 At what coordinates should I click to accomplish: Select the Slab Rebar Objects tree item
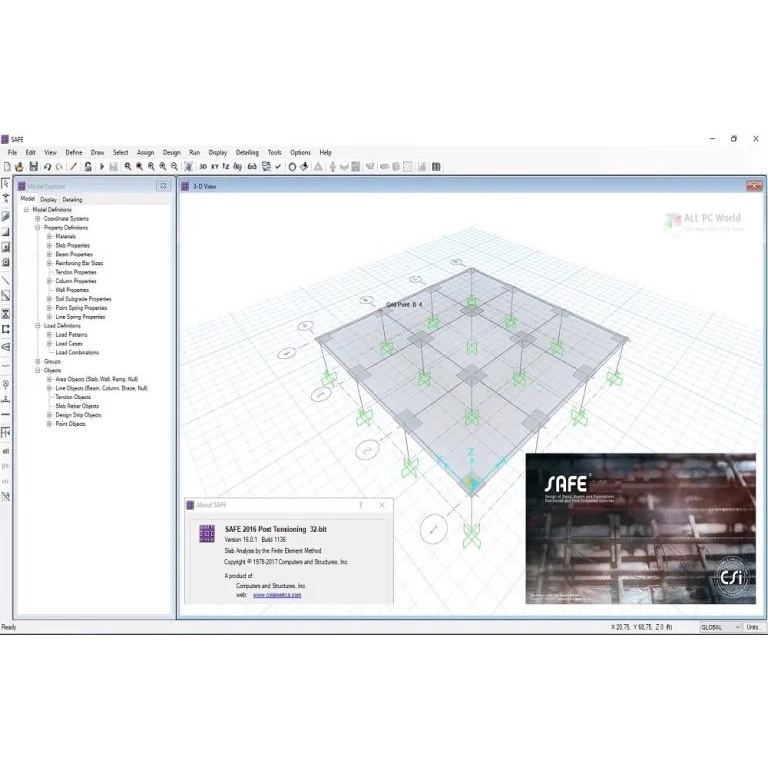77,406
